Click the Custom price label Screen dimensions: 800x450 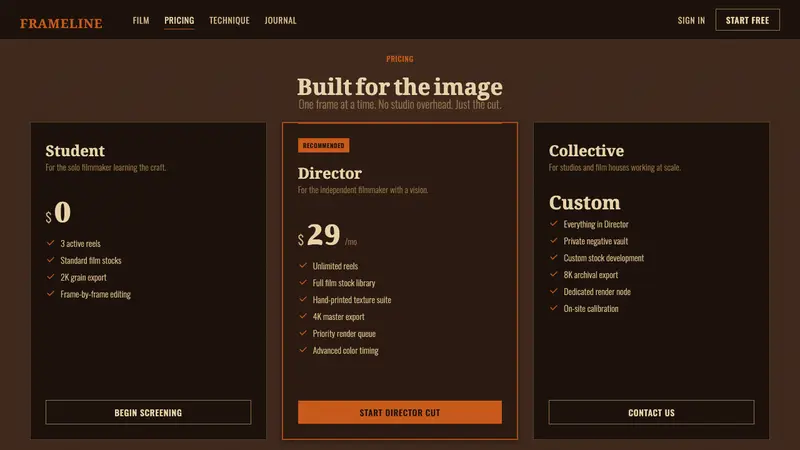tap(585, 203)
